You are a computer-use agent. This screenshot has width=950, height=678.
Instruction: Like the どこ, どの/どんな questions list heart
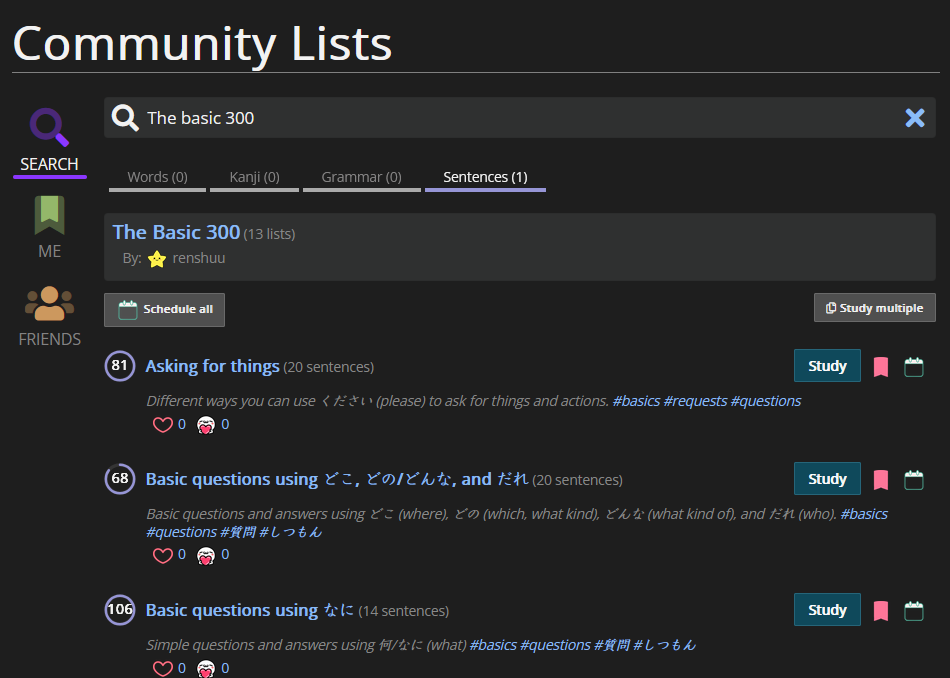[x=162, y=554]
